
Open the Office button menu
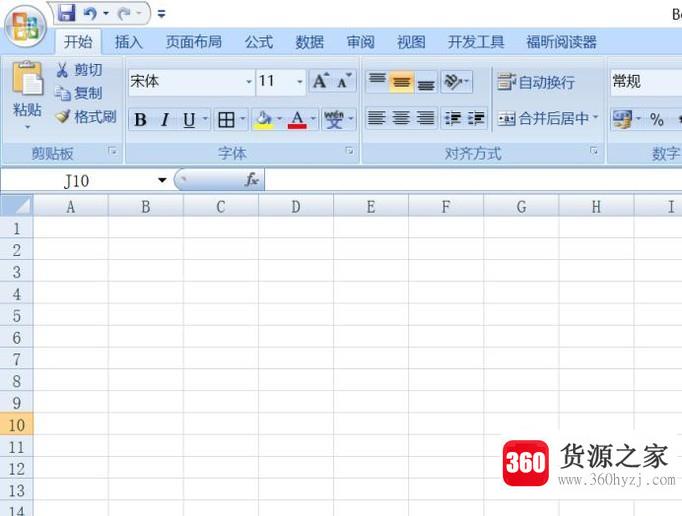click(x=25, y=27)
